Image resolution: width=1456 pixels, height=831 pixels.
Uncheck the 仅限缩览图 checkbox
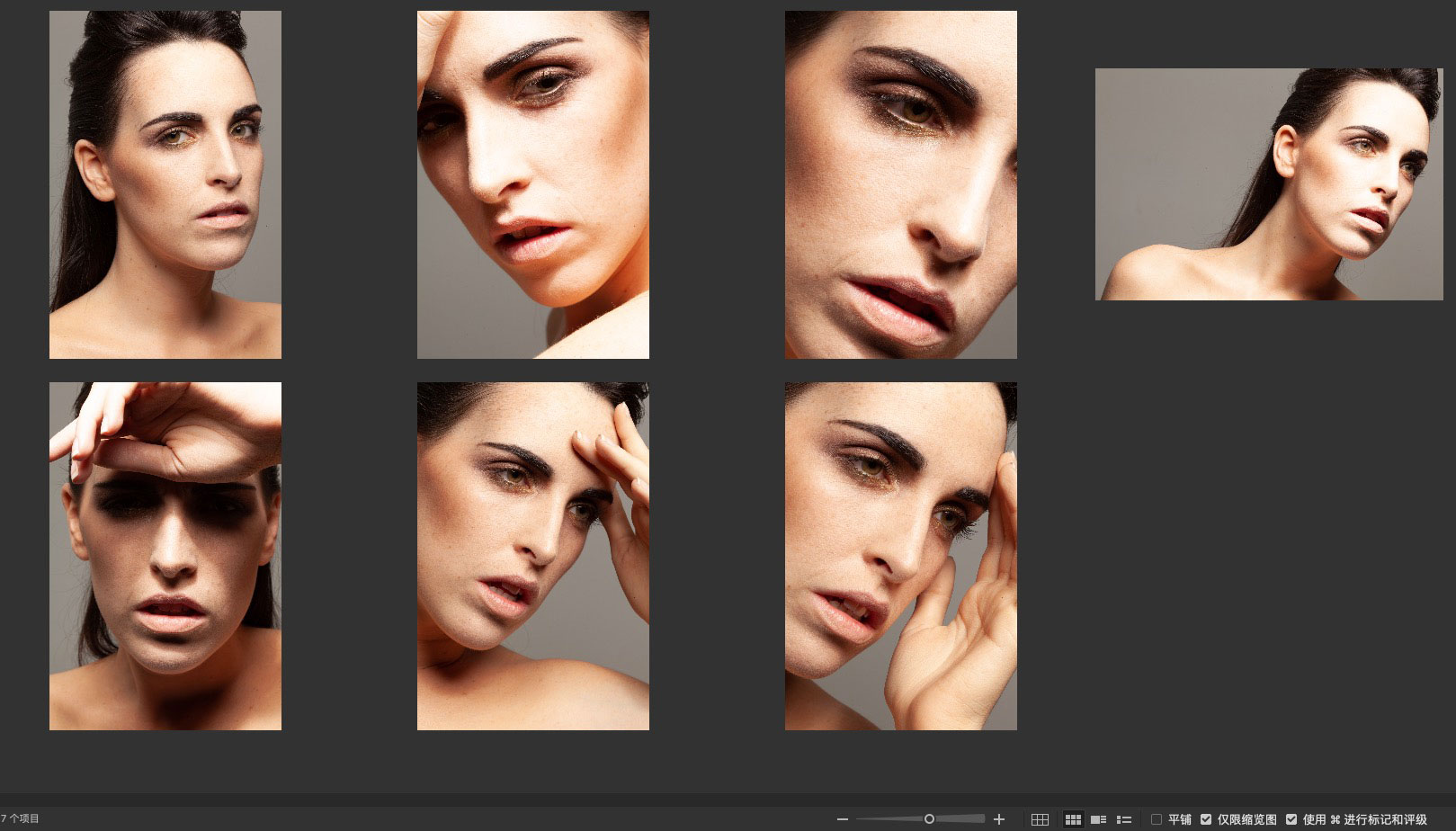tap(1206, 819)
